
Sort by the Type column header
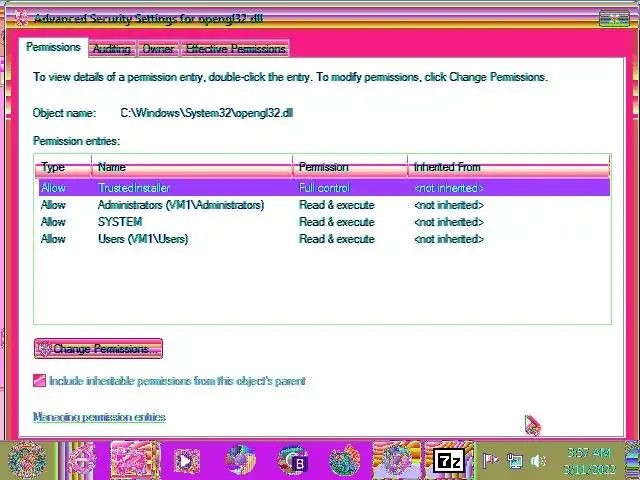coord(63,167)
